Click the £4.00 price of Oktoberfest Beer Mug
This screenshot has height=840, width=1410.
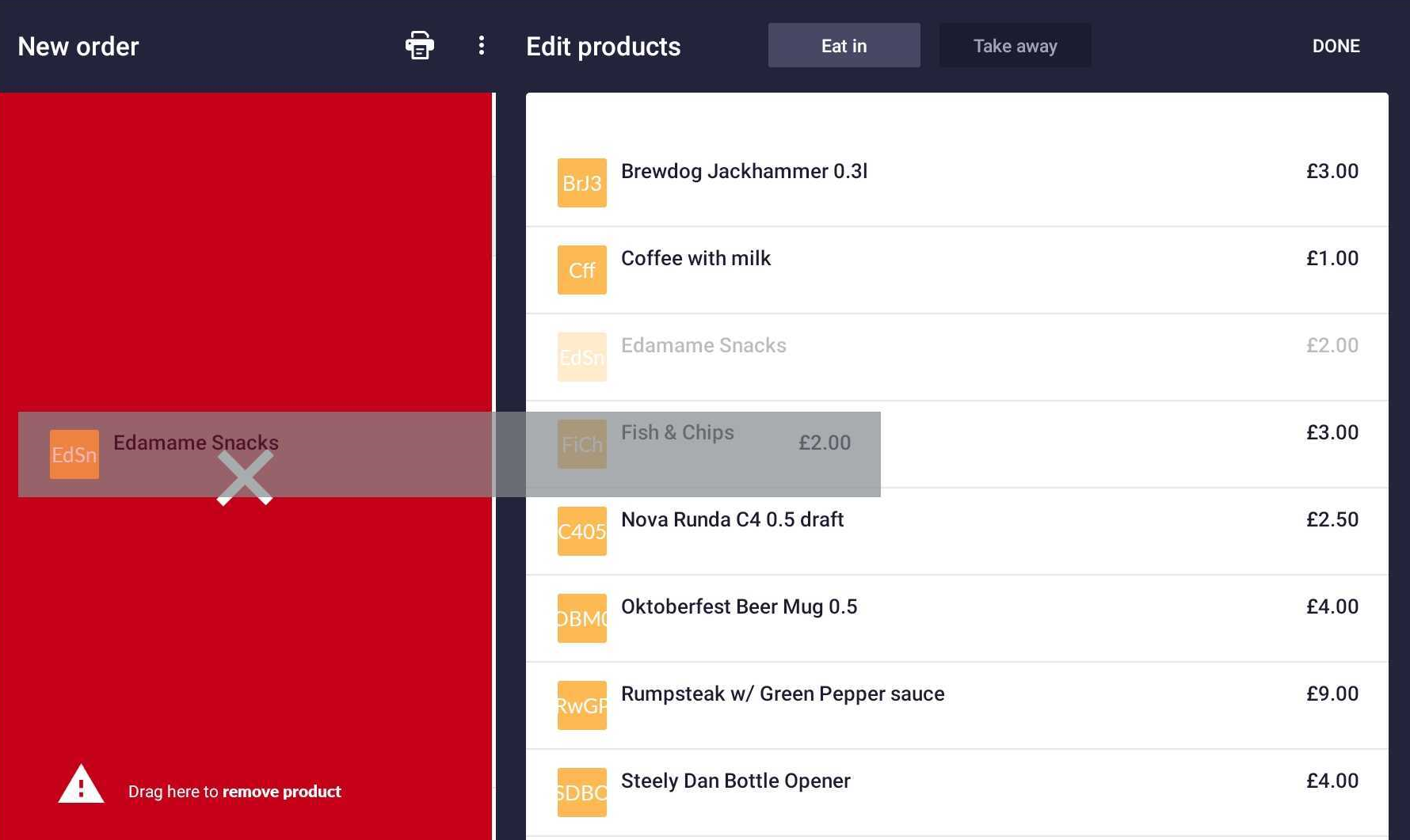pyautogui.click(x=1332, y=606)
